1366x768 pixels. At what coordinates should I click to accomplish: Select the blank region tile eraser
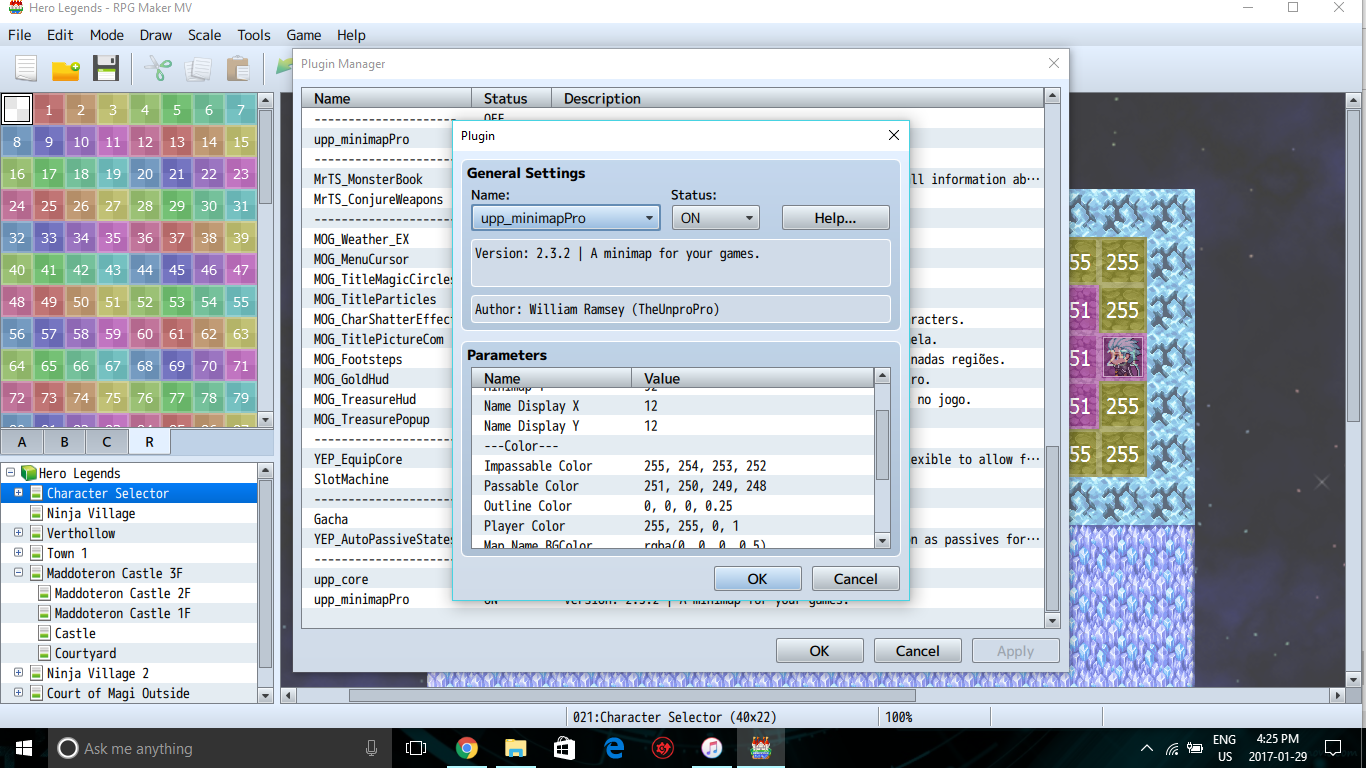click(x=17, y=109)
